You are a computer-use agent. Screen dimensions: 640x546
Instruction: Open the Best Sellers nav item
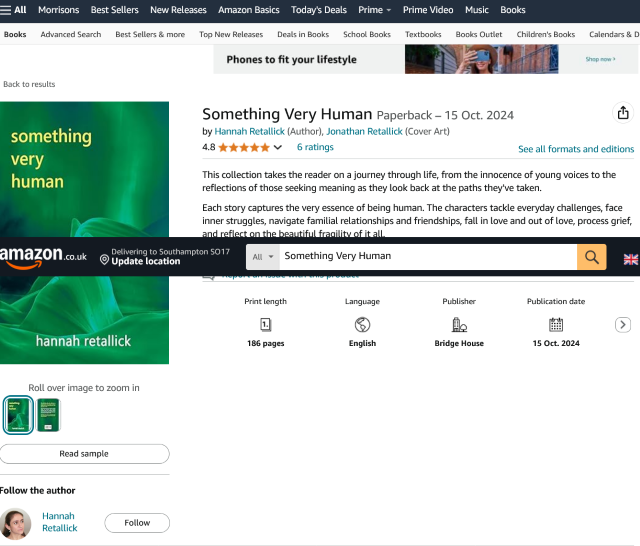click(114, 10)
